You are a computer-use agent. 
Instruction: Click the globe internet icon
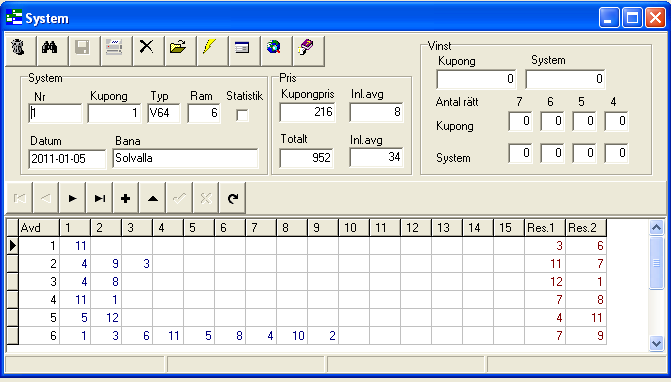[276, 50]
